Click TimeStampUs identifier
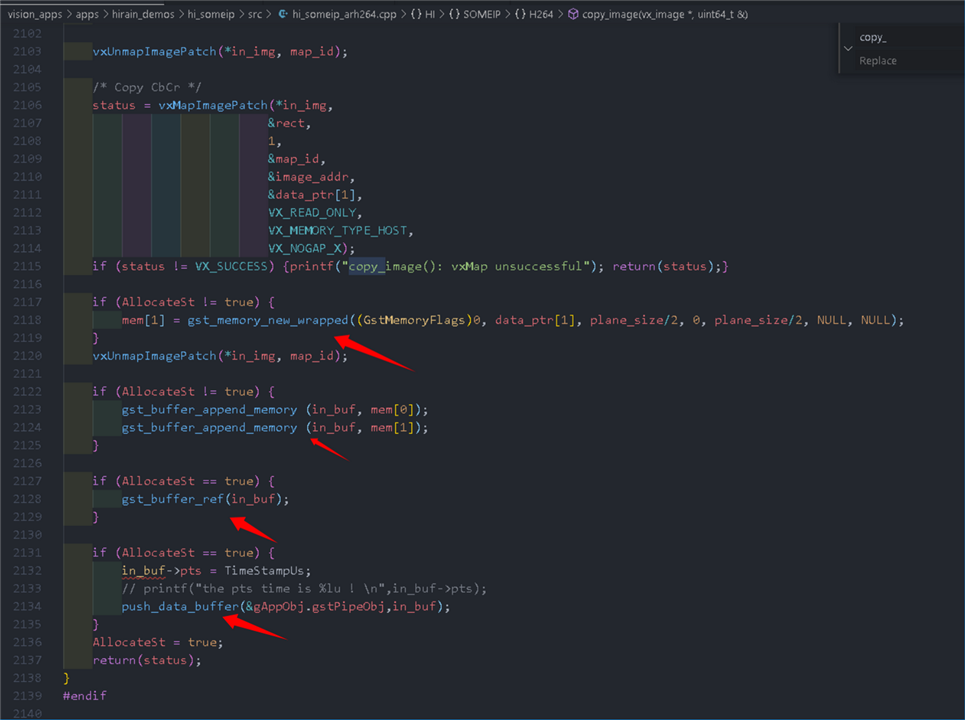The height and width of the screenshot is (720, 965). pyautogui.click(x=264, y=570)
